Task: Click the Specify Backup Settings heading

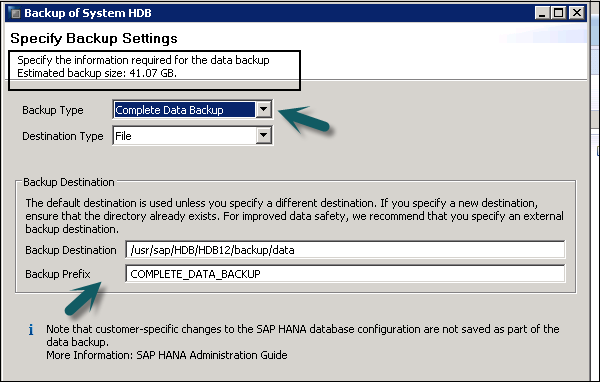Action: point(94,38)
